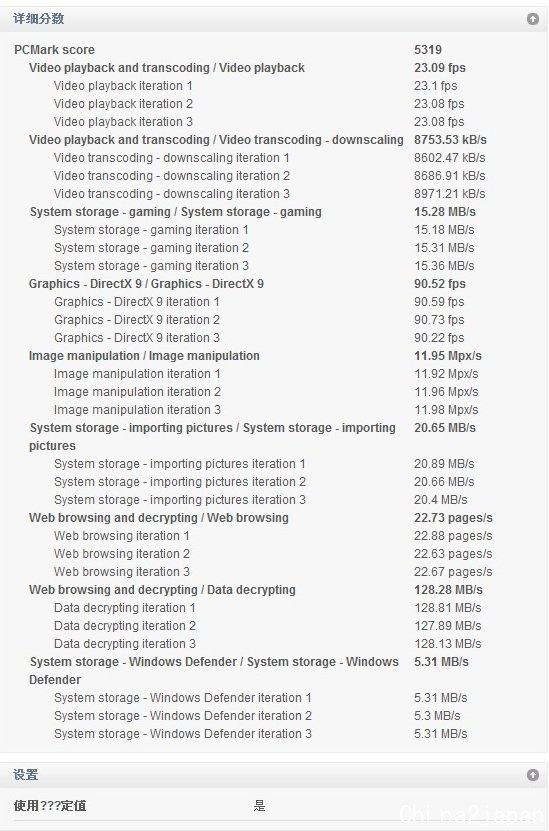Select Image manipulation group heading
The width and height of the screenshot is (549, 831).
144,356
